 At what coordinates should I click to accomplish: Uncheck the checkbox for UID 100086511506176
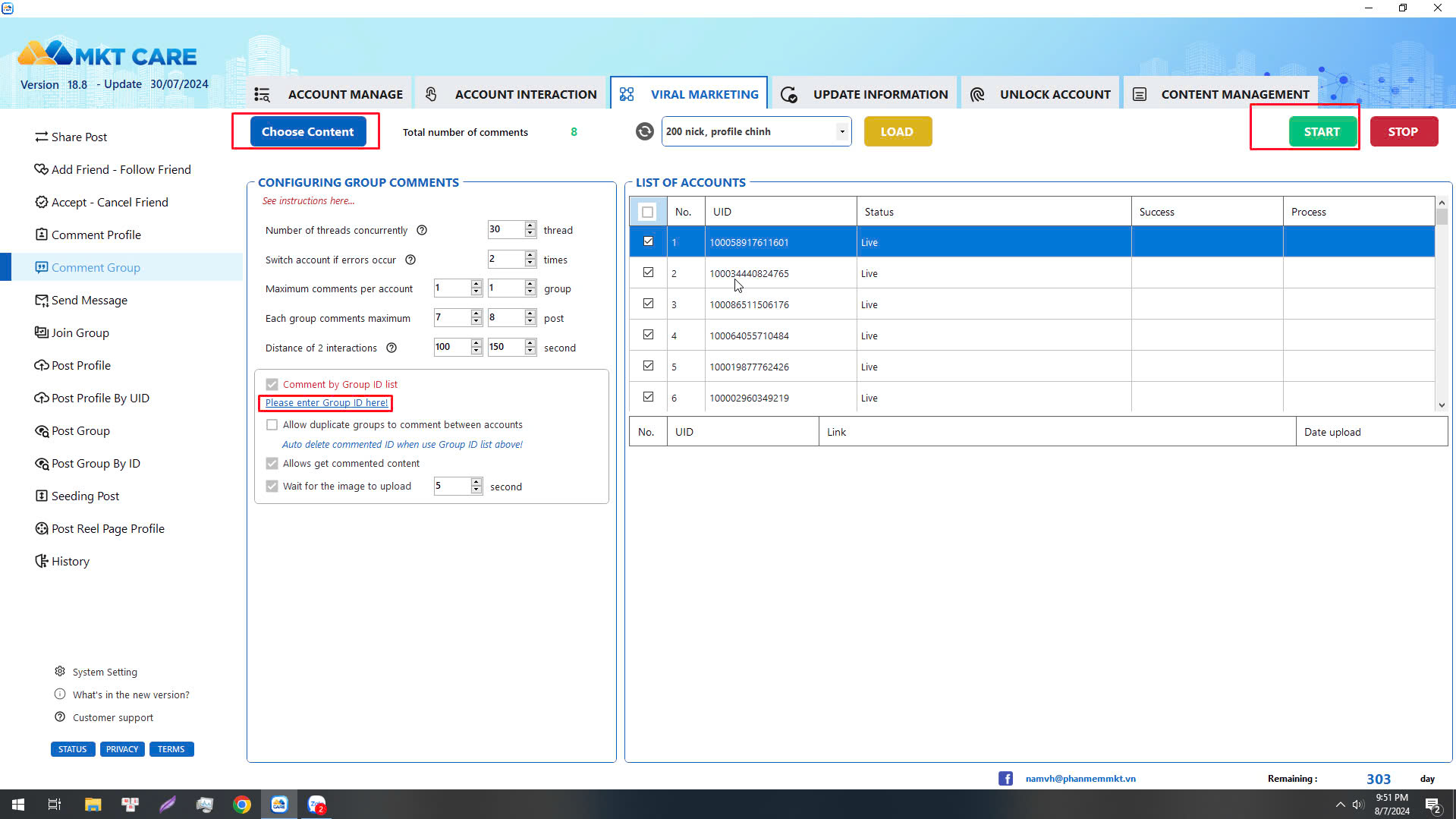coord(648,304)
